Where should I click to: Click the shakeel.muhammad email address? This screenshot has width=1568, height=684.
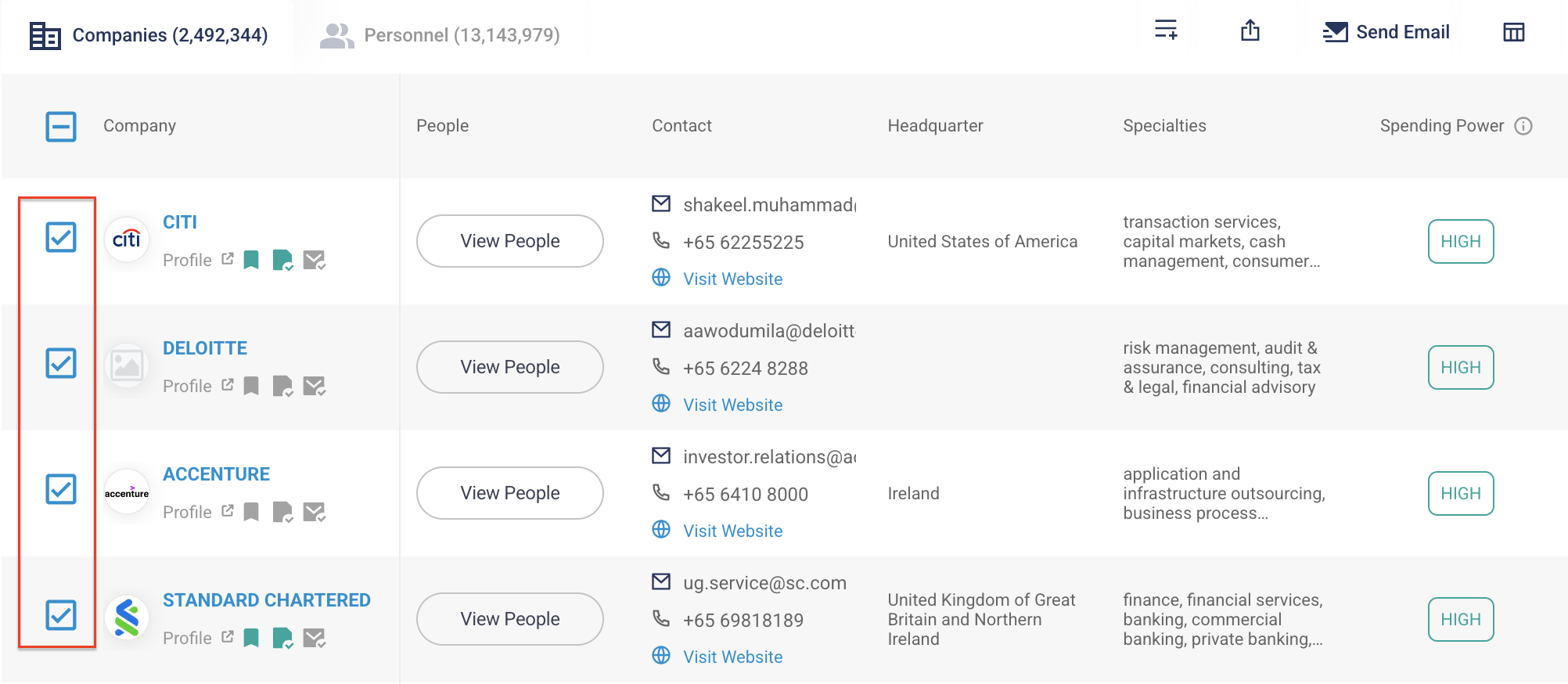[770, 205]
